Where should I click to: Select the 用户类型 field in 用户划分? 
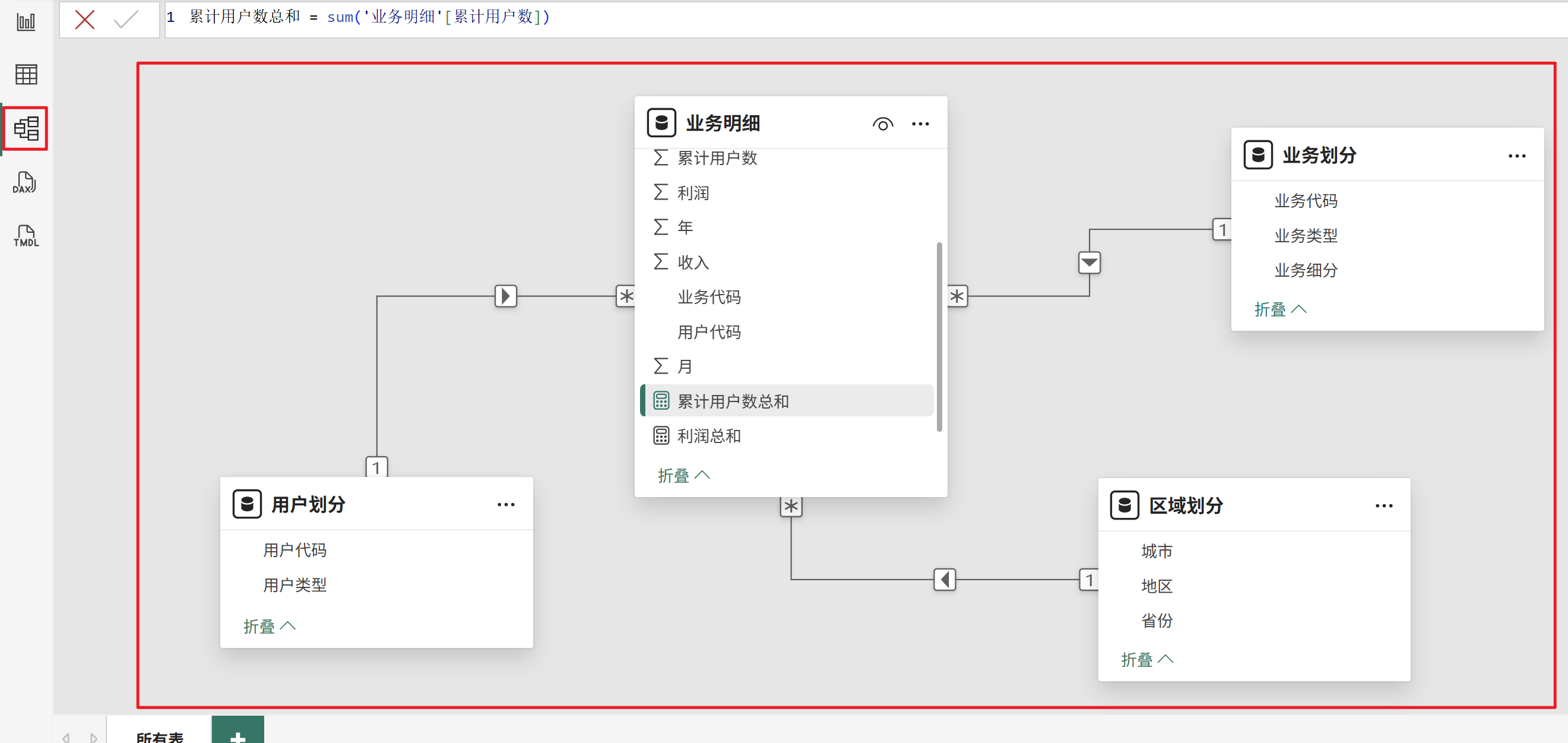tap(294, 584)
